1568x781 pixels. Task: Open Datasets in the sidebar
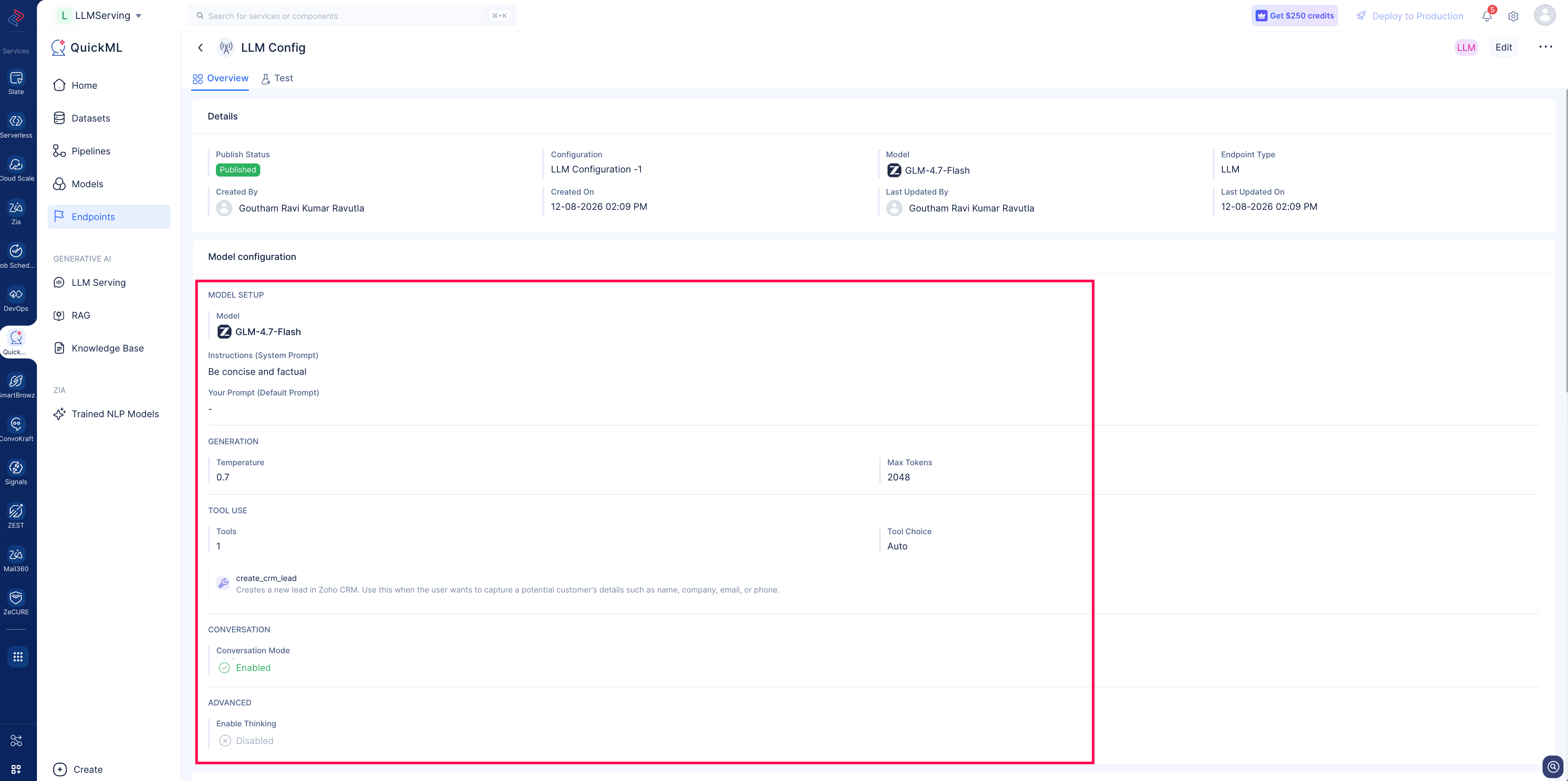tap(109, 118)
